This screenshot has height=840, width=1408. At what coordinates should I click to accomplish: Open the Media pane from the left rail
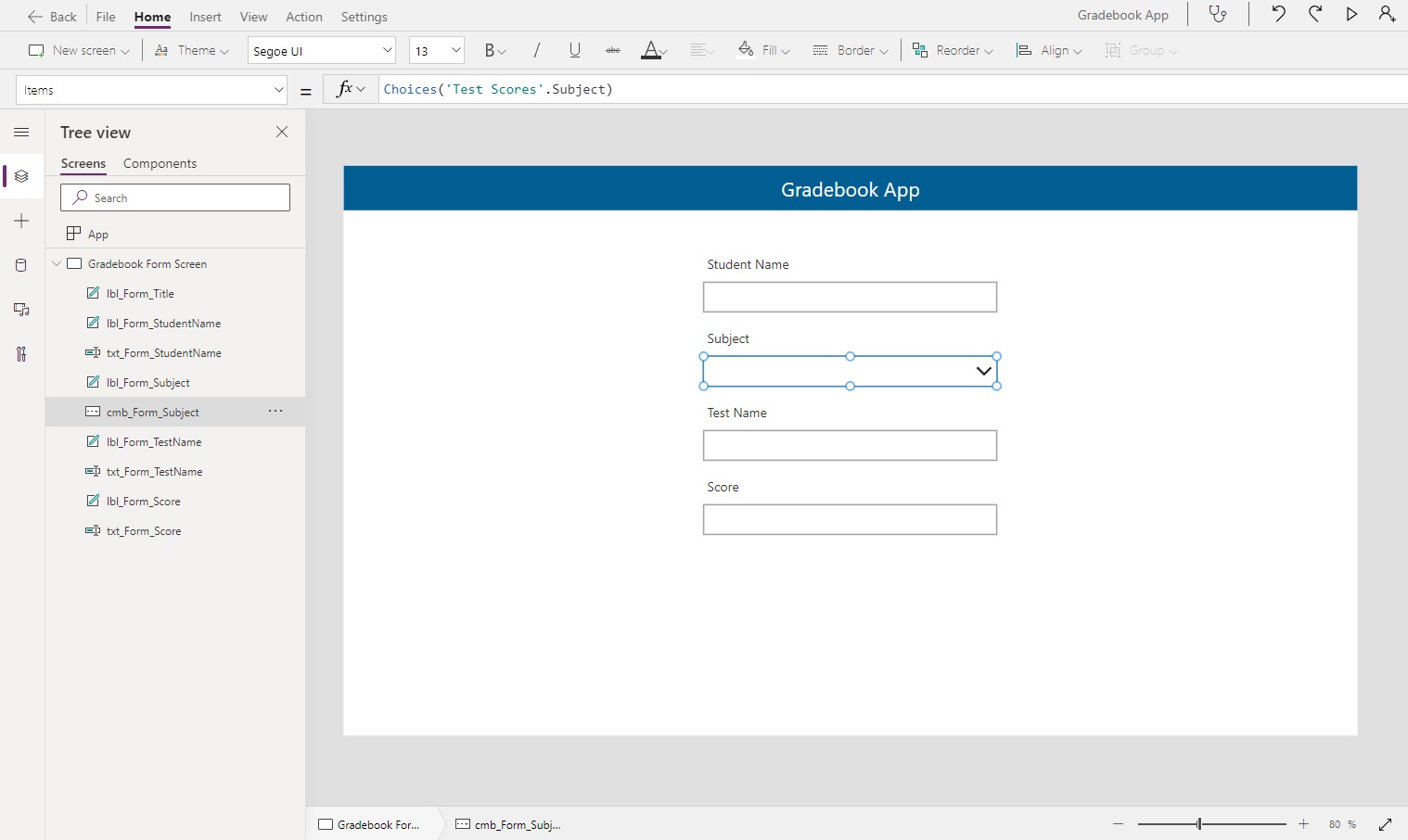20,310
